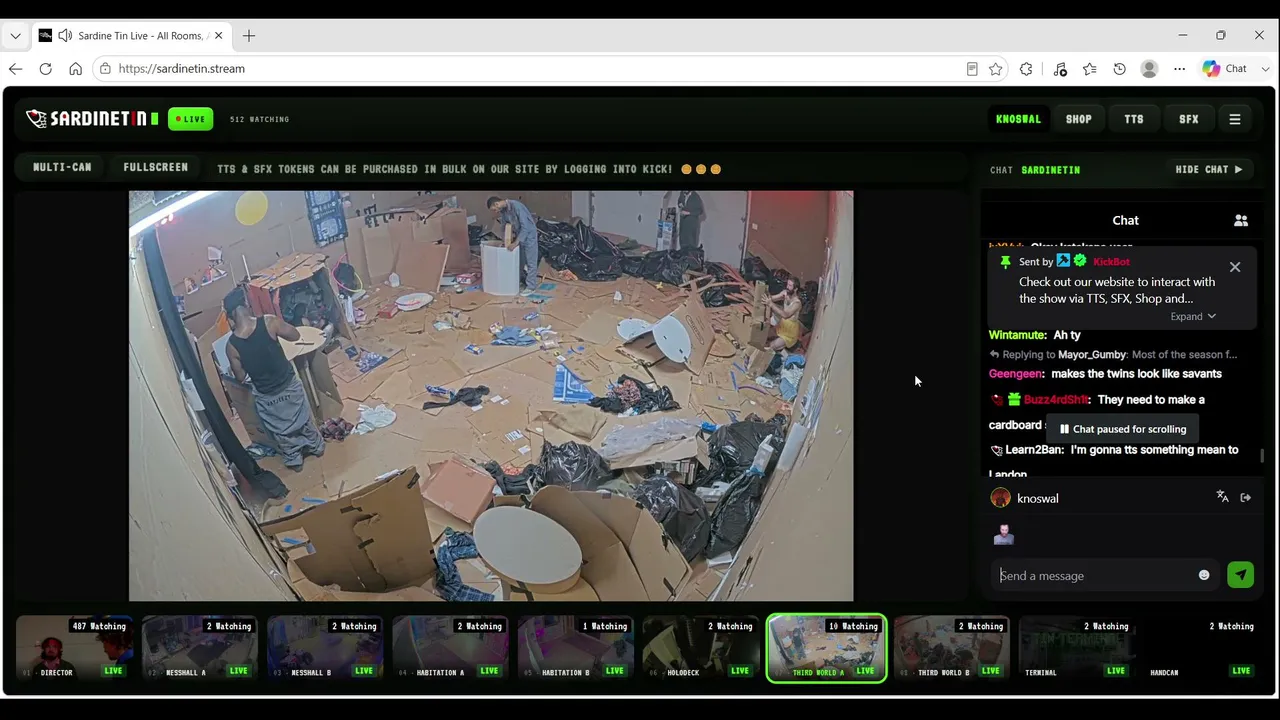Open the KNOSWAL account menu
The width and height of the screenshot is (1280, 720).
(x=1018, y=119)
